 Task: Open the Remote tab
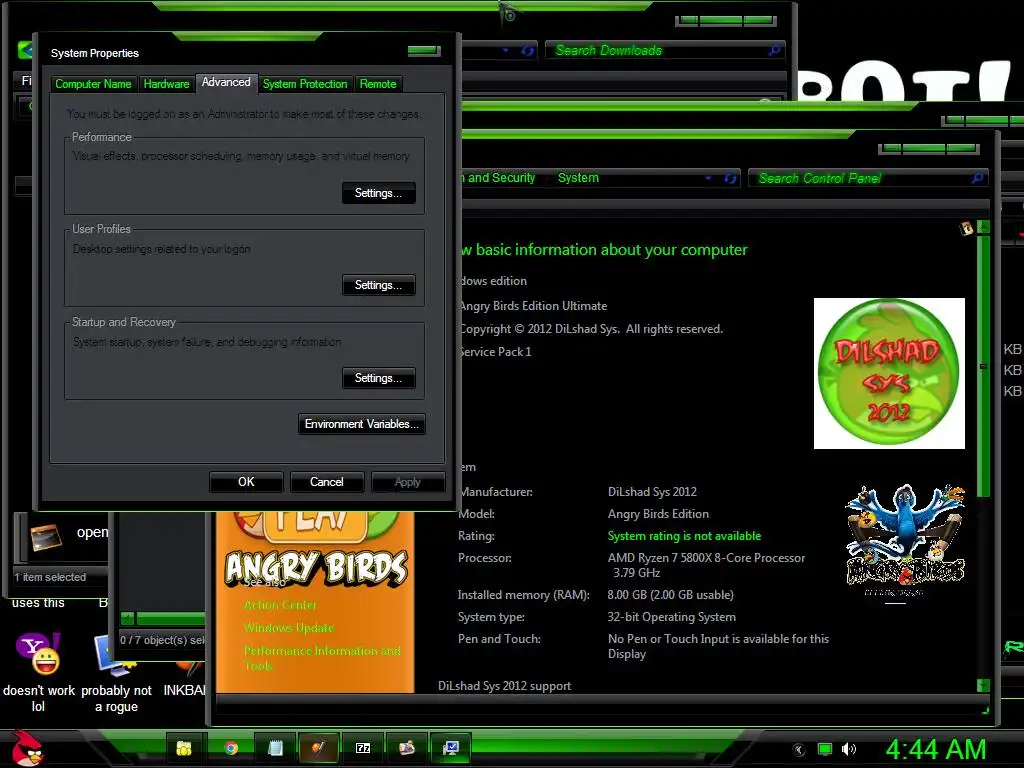[x=378, y=84]
